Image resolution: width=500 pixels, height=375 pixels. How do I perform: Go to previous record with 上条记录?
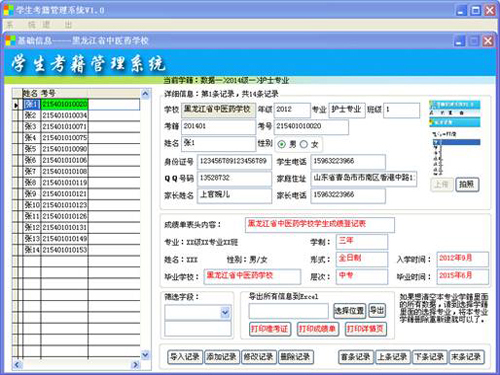tap(393, 357)
